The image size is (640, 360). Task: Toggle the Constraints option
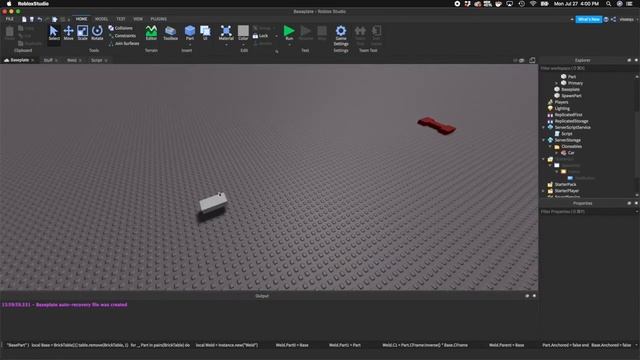122,36
